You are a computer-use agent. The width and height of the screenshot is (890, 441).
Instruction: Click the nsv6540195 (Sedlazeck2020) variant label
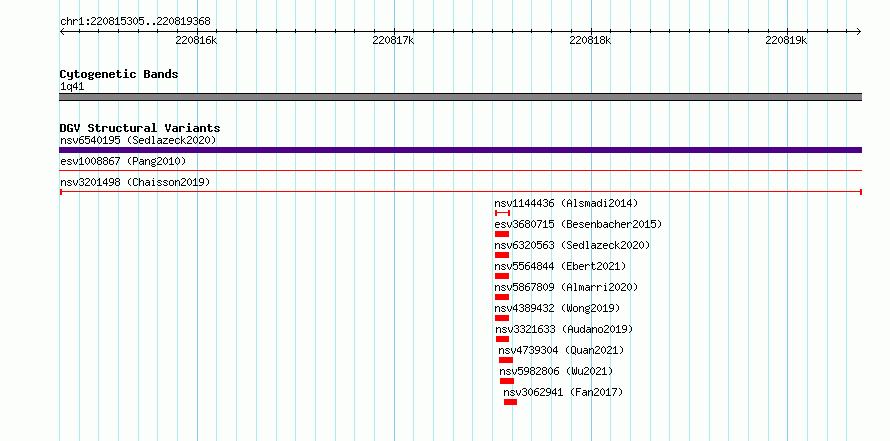coord(138,140)
